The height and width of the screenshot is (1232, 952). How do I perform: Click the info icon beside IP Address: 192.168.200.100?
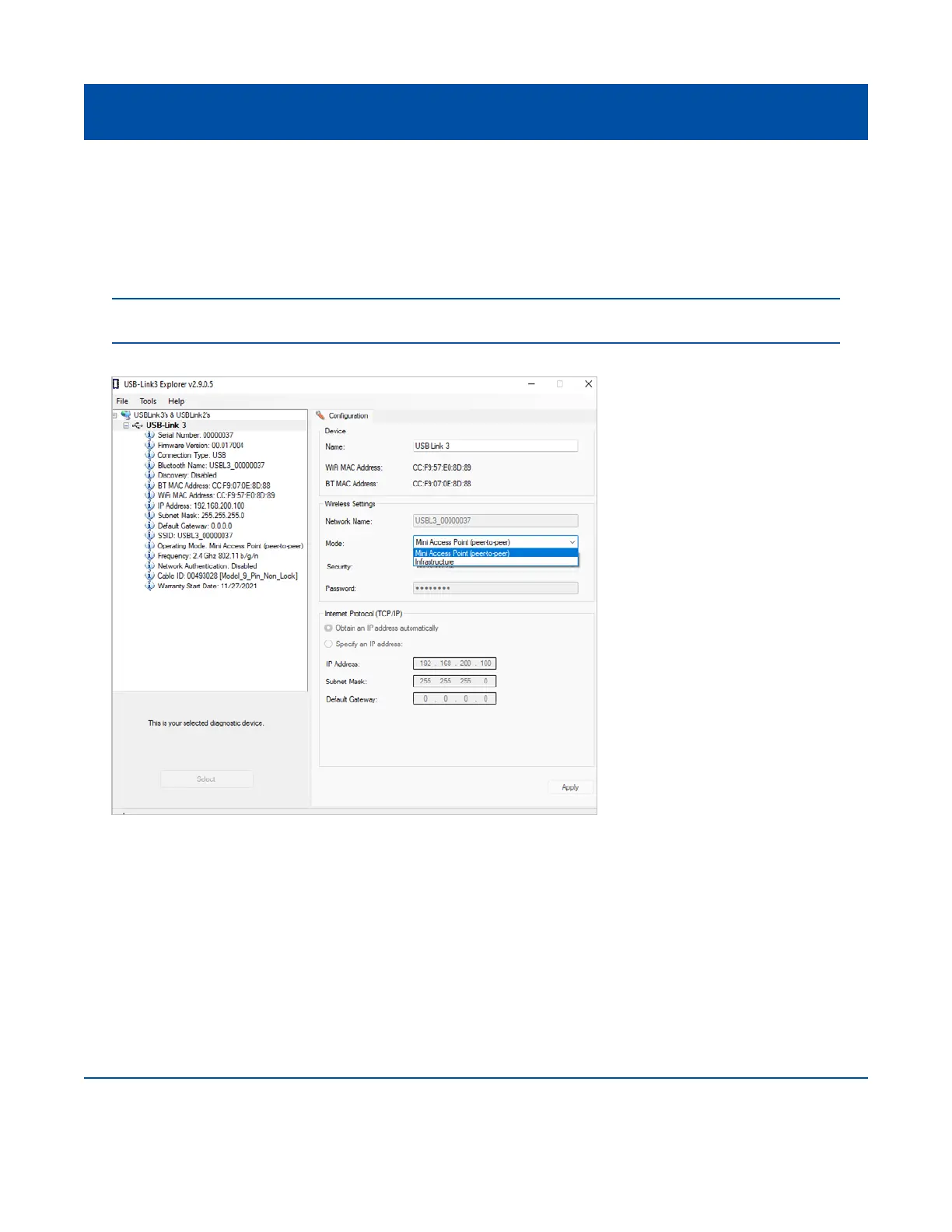pos(149,506)
